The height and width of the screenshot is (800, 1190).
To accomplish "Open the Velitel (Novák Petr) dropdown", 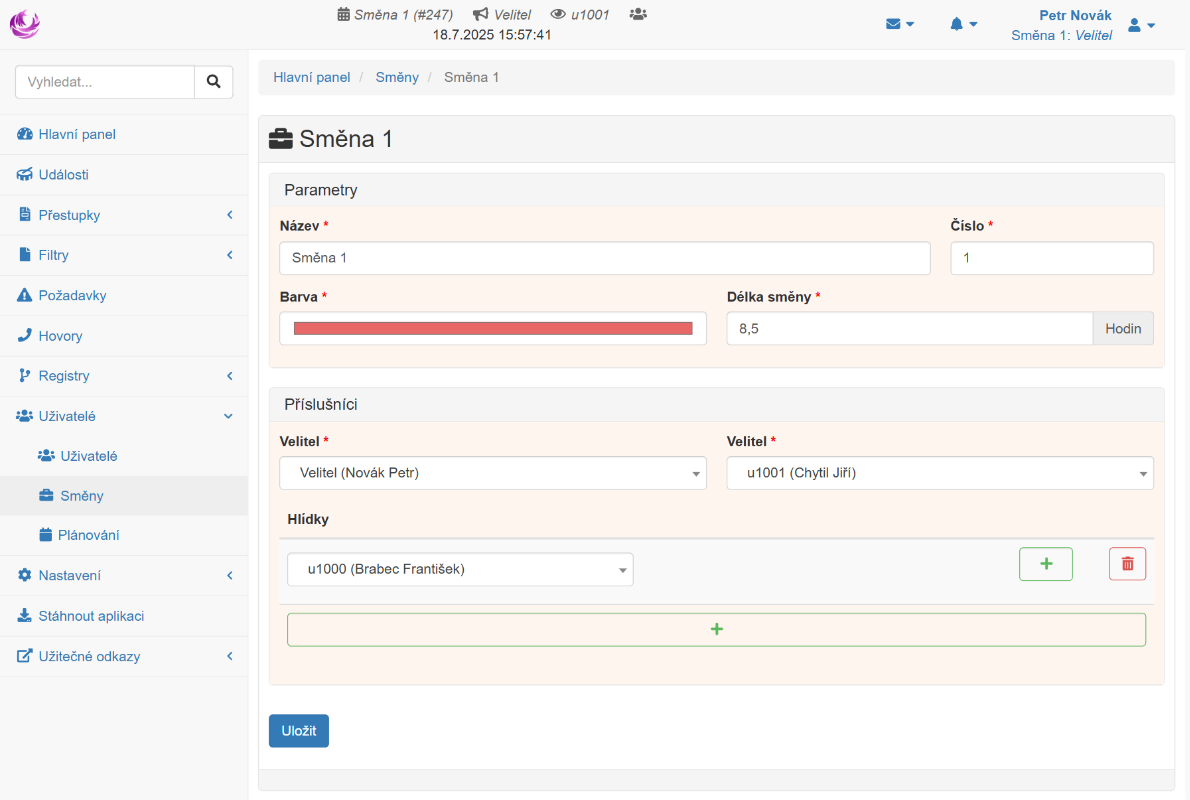I will click(492, 473).
